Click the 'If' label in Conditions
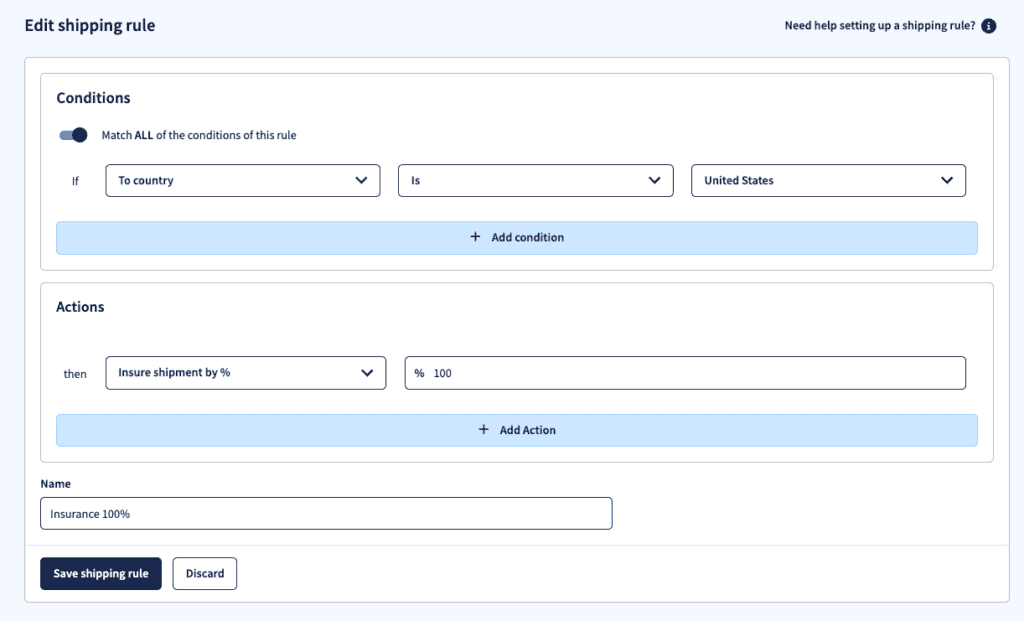 75,182
